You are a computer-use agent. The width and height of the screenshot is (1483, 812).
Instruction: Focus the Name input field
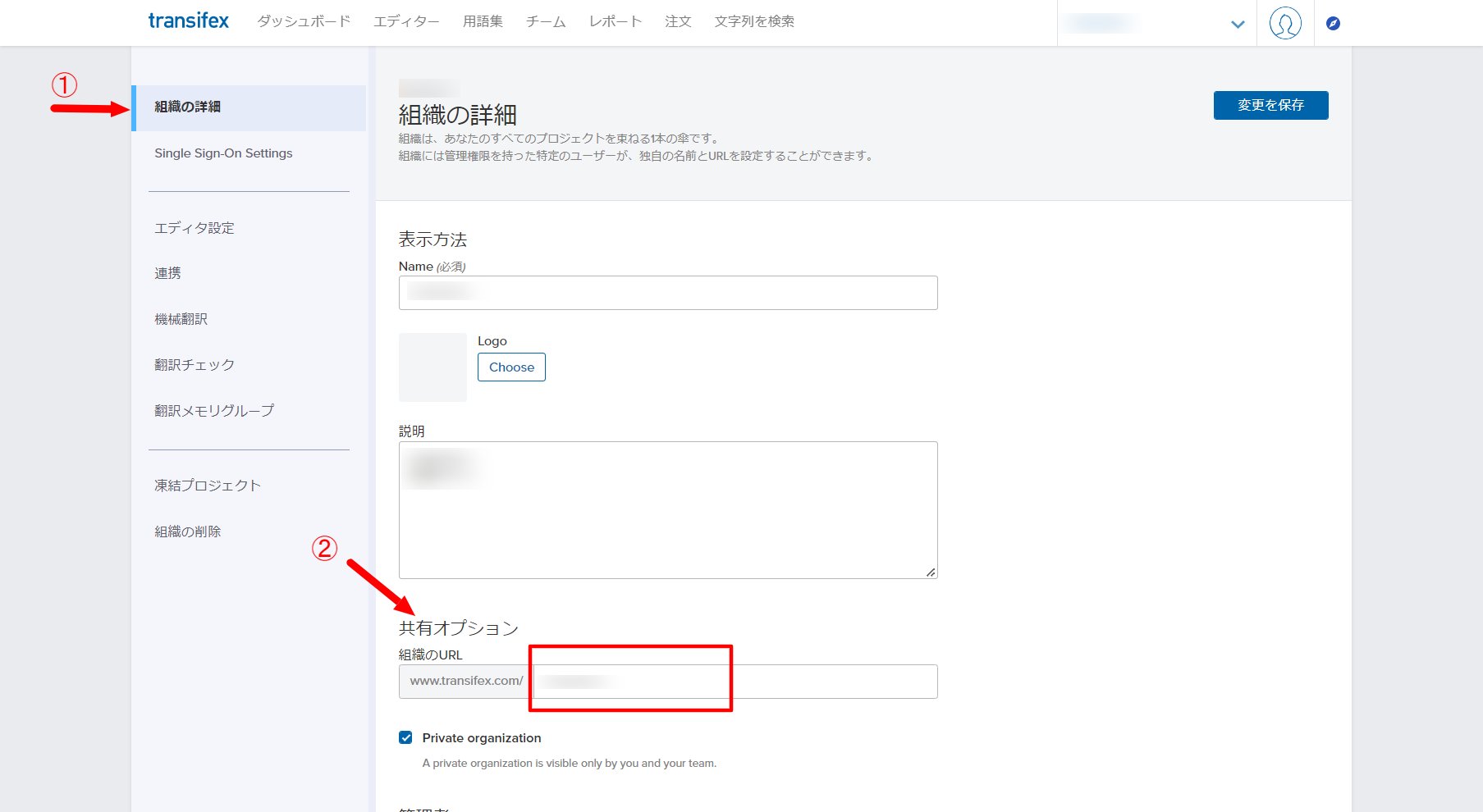click(668, 293)
